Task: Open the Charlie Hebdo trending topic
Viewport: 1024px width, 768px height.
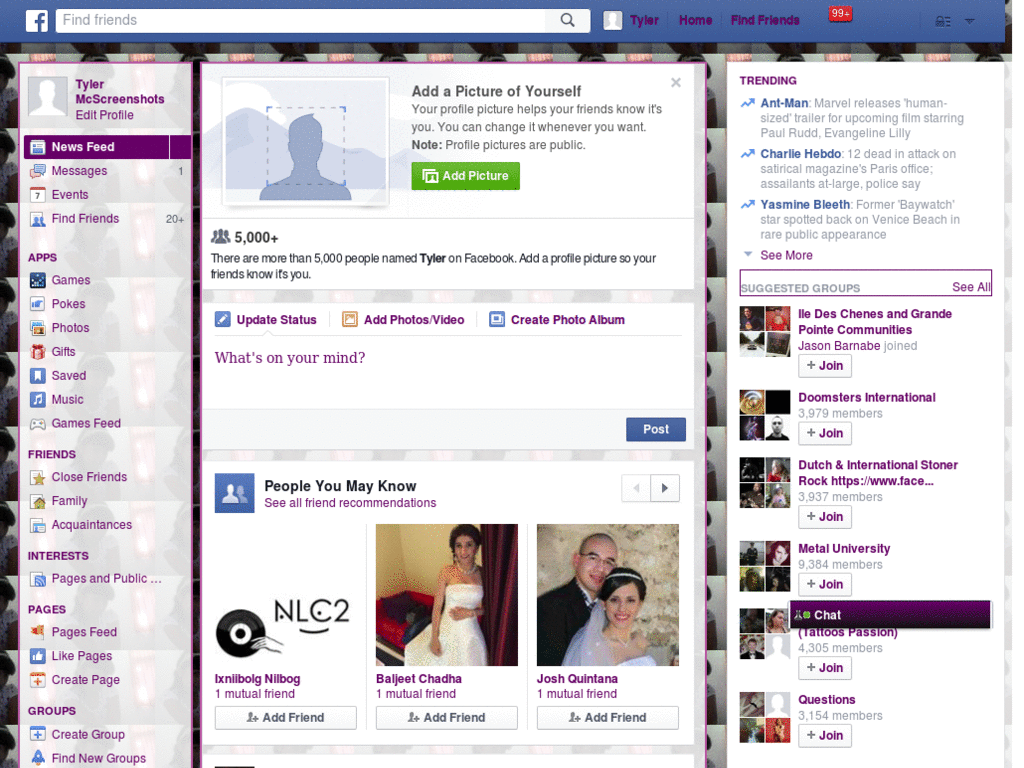Action: (x=801, y=154)
